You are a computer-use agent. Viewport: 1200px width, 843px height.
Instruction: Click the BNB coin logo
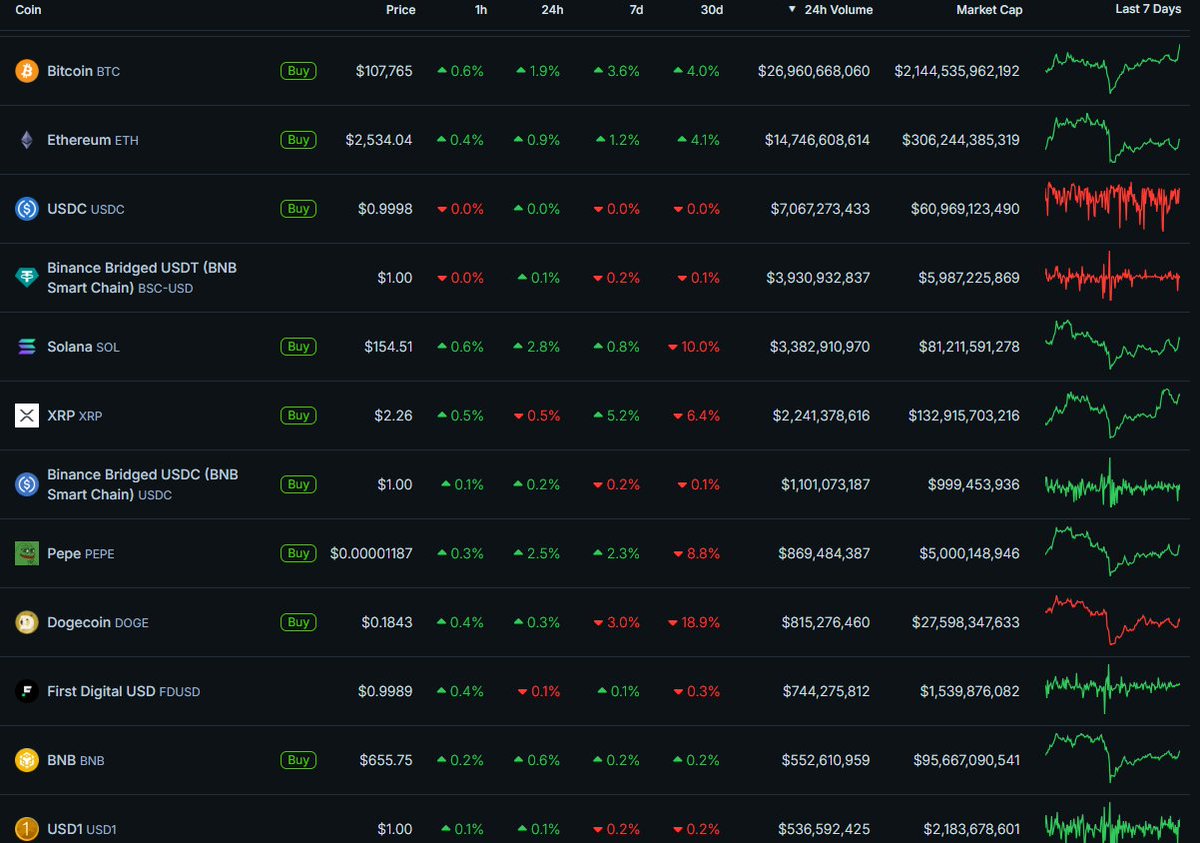click(27, 760)
